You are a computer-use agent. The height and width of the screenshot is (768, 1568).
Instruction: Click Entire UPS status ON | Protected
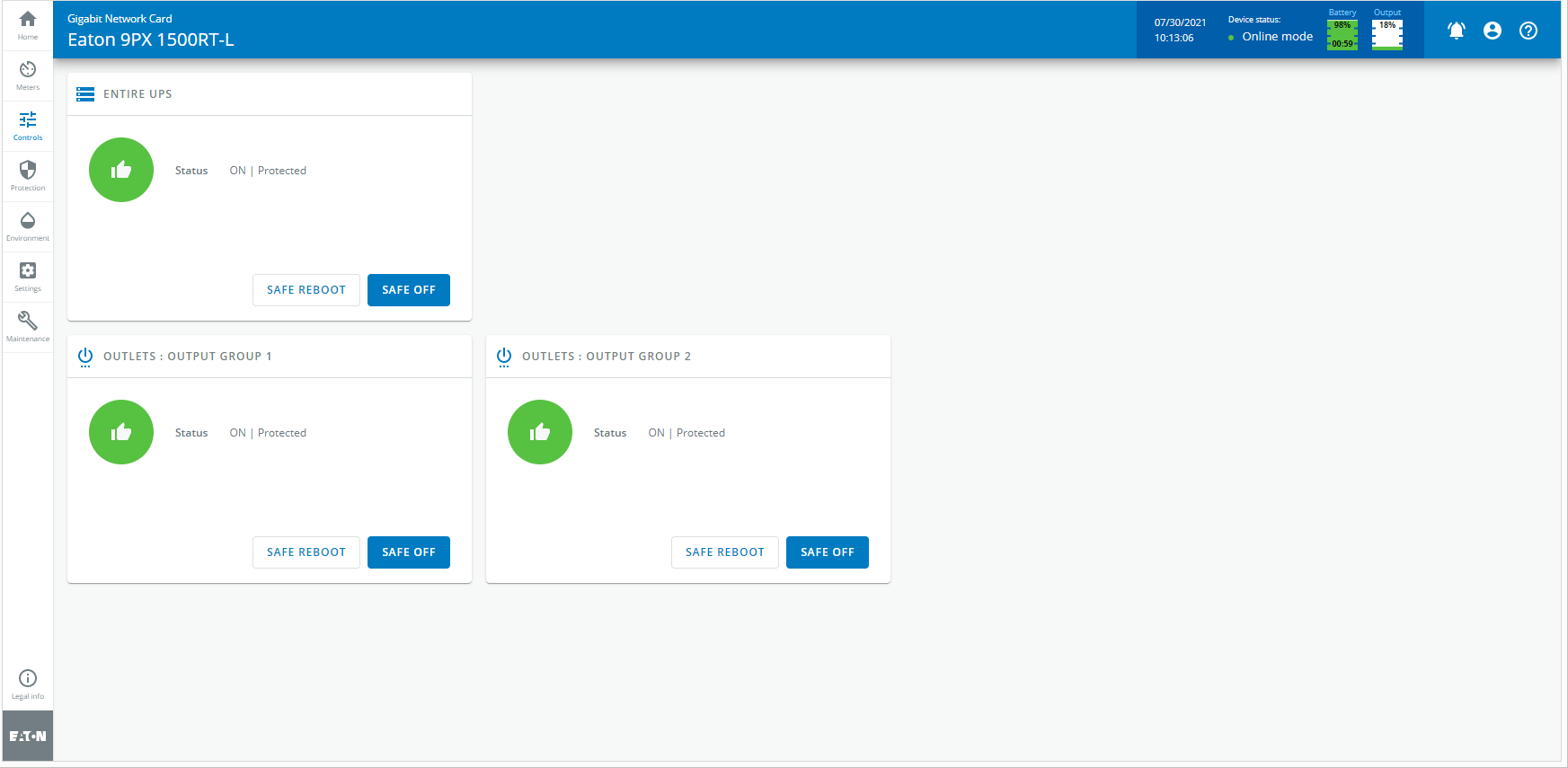(x=268, y=171)
